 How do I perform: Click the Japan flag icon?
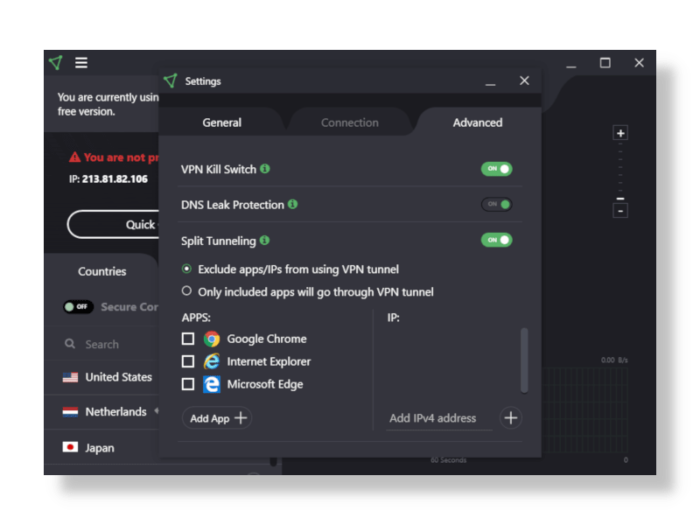click(70, 447)
